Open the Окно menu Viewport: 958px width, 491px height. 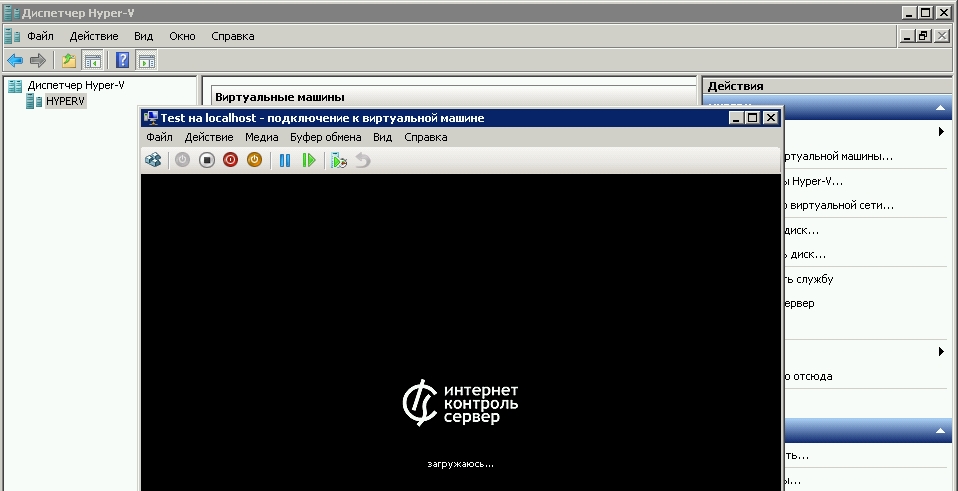coord(183,36)
